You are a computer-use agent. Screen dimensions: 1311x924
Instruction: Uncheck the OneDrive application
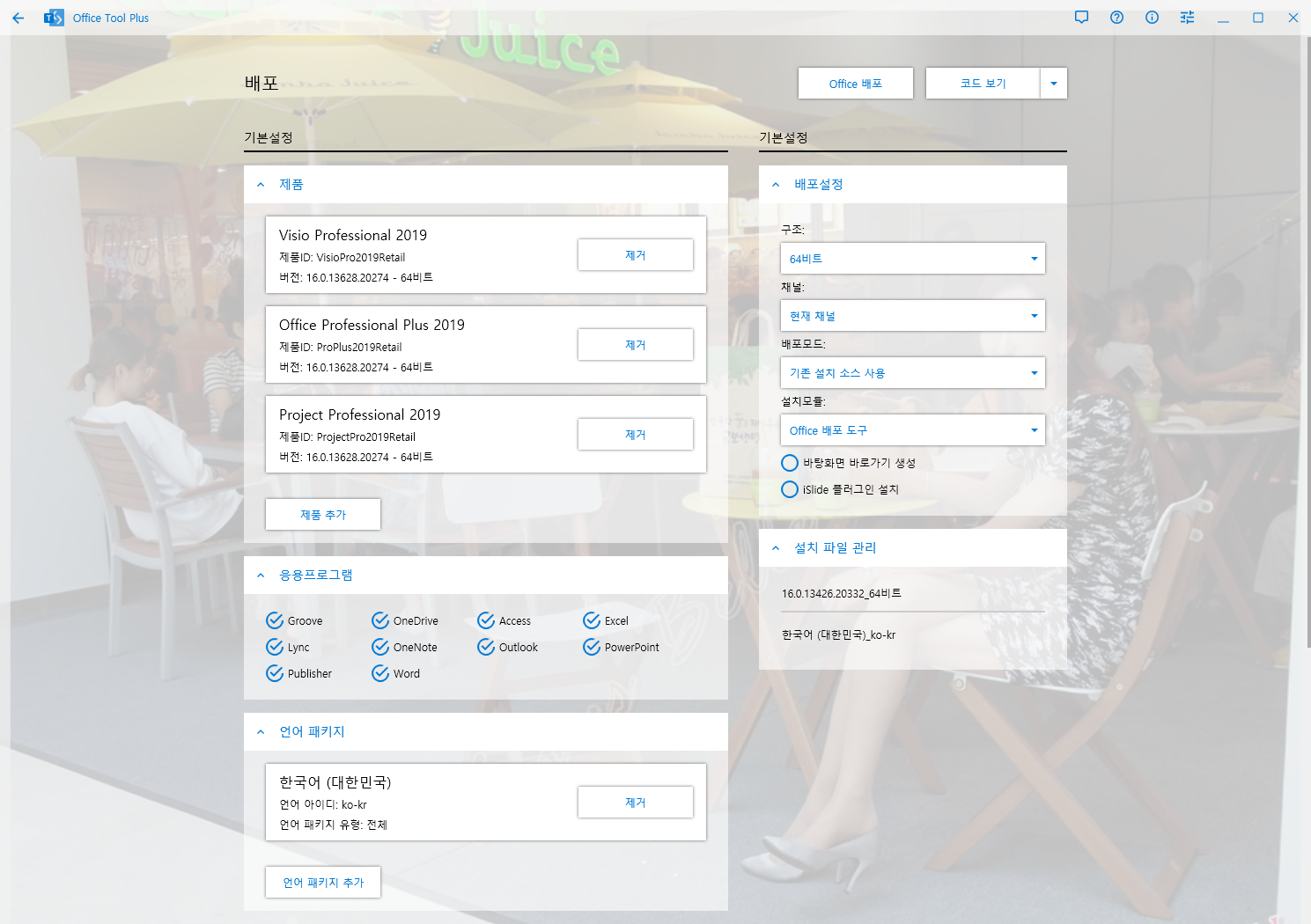pyautogui.click(x=380, y=620)
